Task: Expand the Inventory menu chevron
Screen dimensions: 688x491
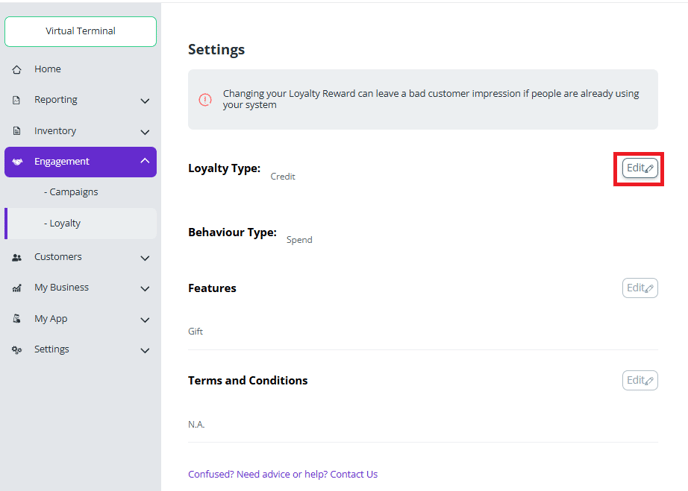Action: (x=145, y=132)
